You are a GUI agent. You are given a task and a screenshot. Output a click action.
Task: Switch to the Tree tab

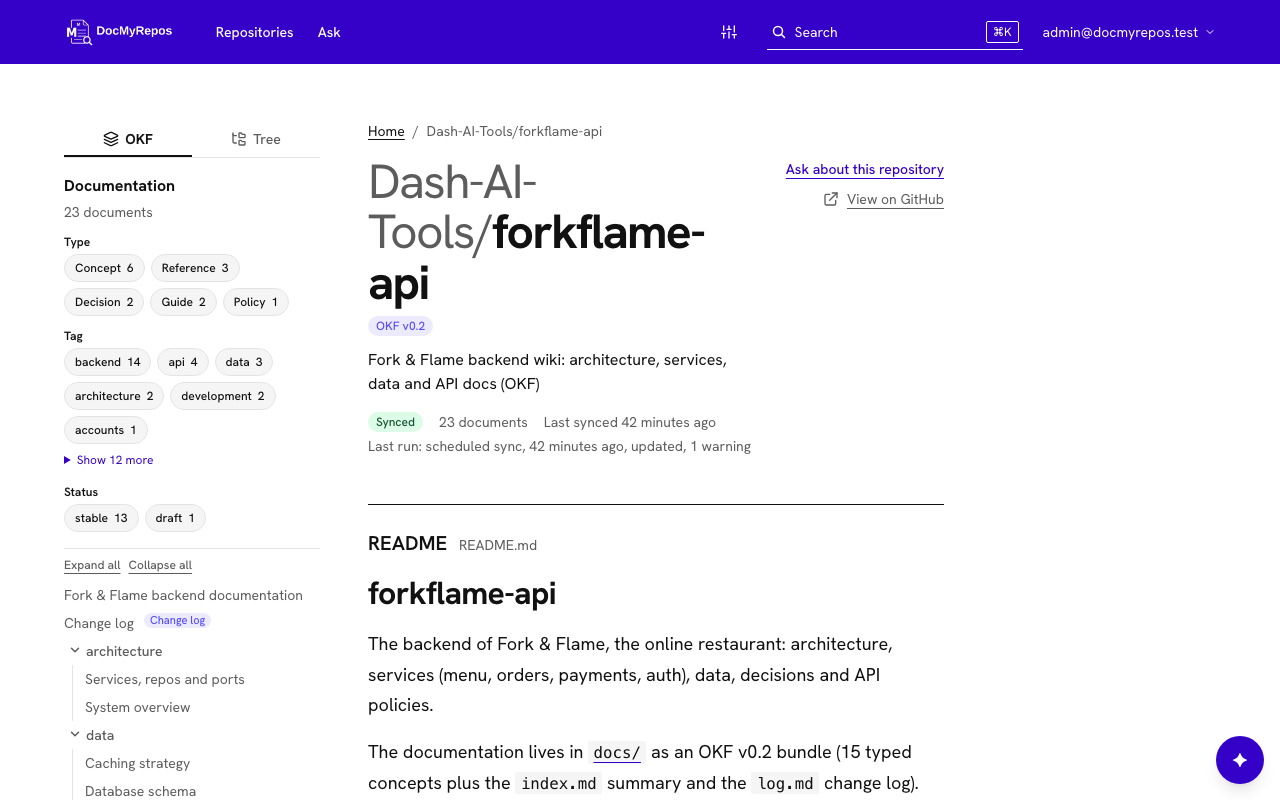pos(256,139)
